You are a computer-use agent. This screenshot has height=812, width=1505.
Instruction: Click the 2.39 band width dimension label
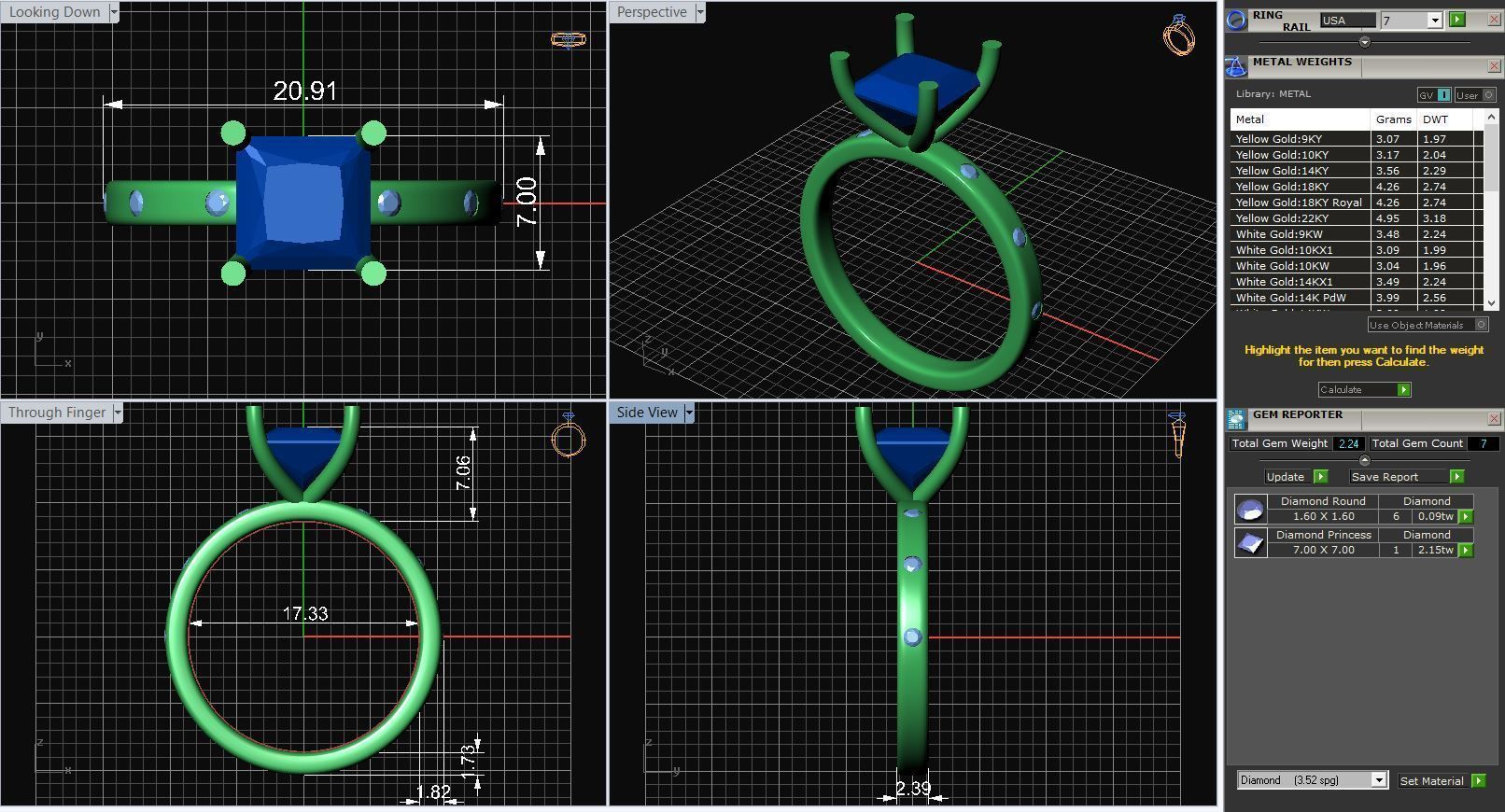pyautogui.click(x=913, y=789)
